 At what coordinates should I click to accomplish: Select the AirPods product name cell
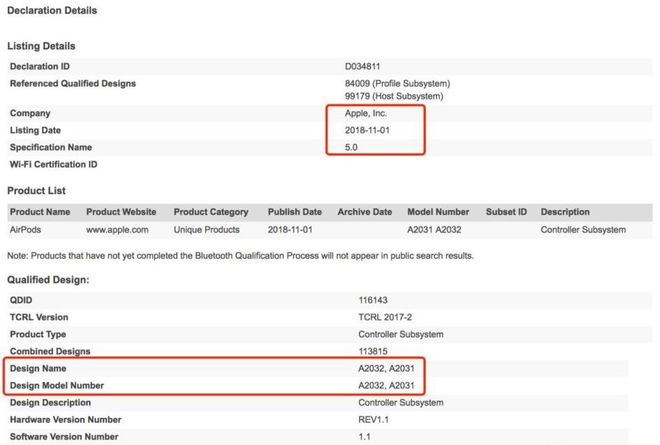point(25,230)
